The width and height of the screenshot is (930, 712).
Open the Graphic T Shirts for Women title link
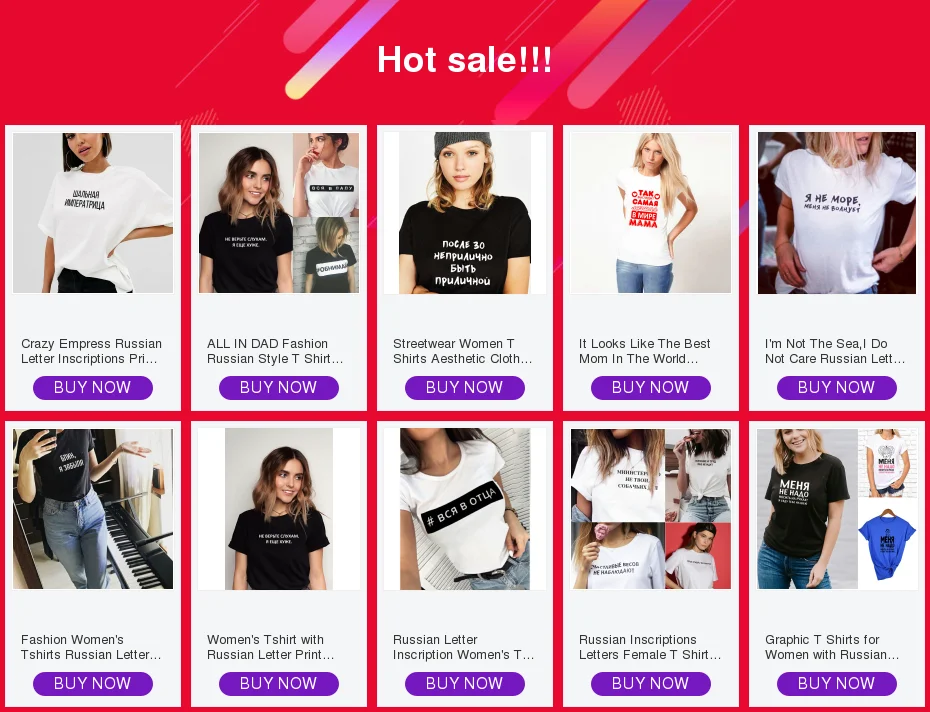[x=832, y=647]
